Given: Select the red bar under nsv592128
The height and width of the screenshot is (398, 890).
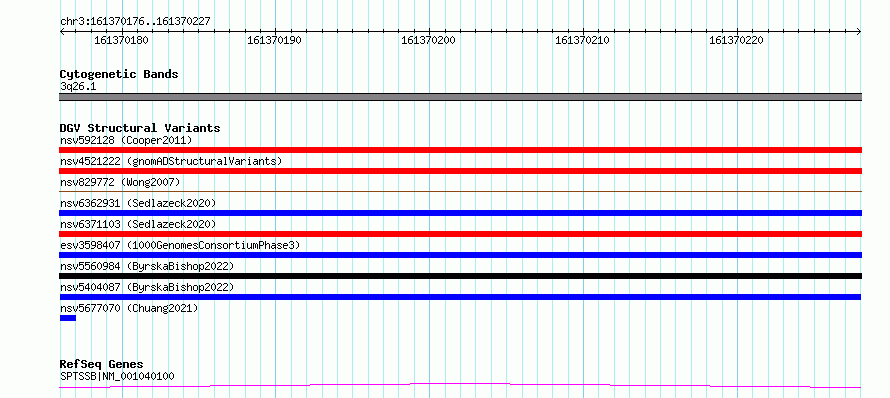Looking at the screenshot, I should click(460, 150).
